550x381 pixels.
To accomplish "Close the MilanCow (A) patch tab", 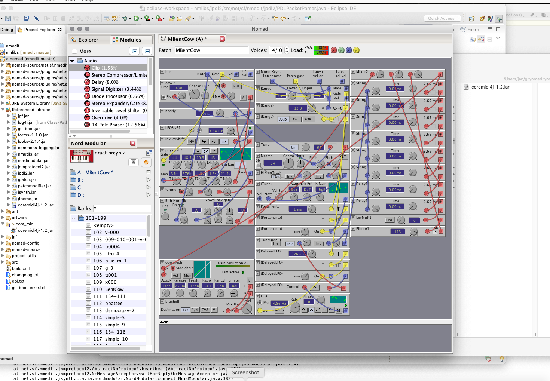I will point(222,39).
